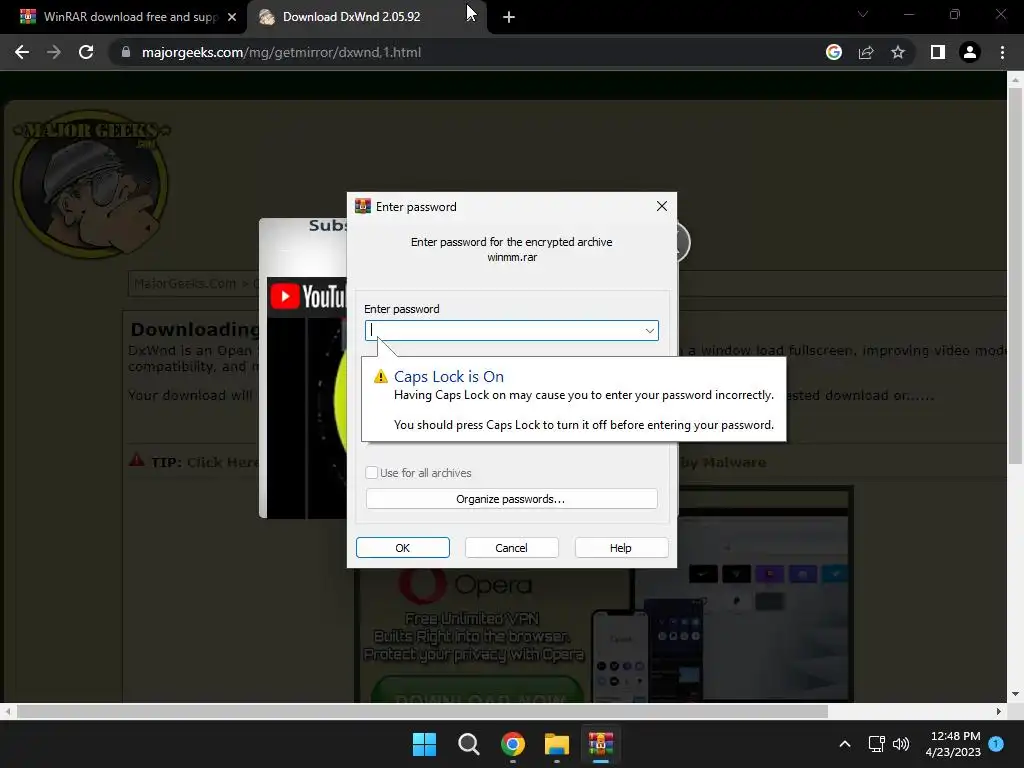
Task: Click the MajorGeeks.Com breadcrumb link
Action: coord(185,283)
